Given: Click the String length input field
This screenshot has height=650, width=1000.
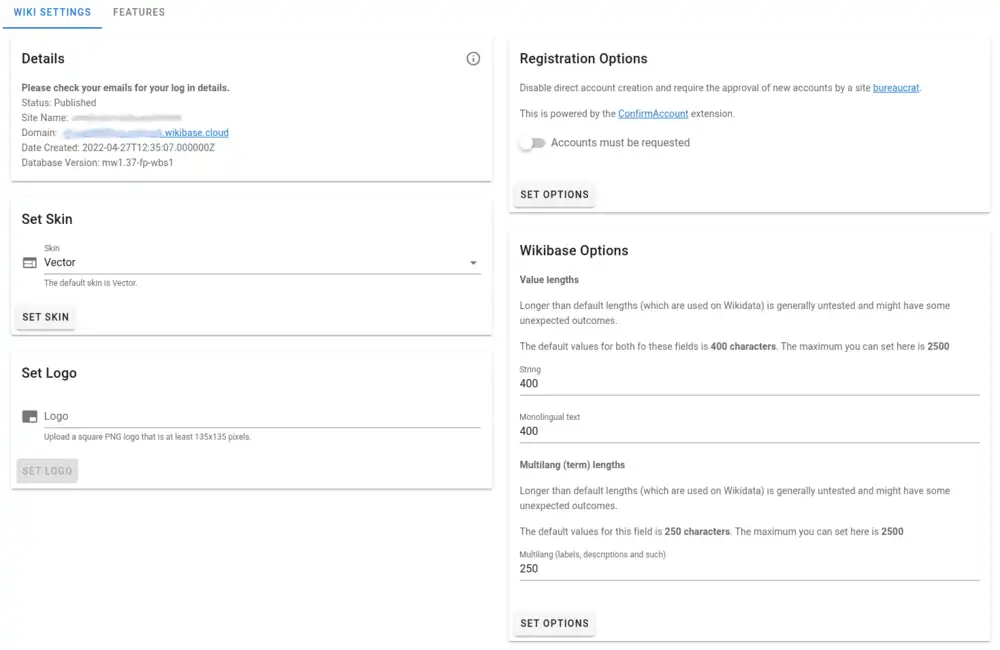Looking at the screenshot, I should pos(748,384).
